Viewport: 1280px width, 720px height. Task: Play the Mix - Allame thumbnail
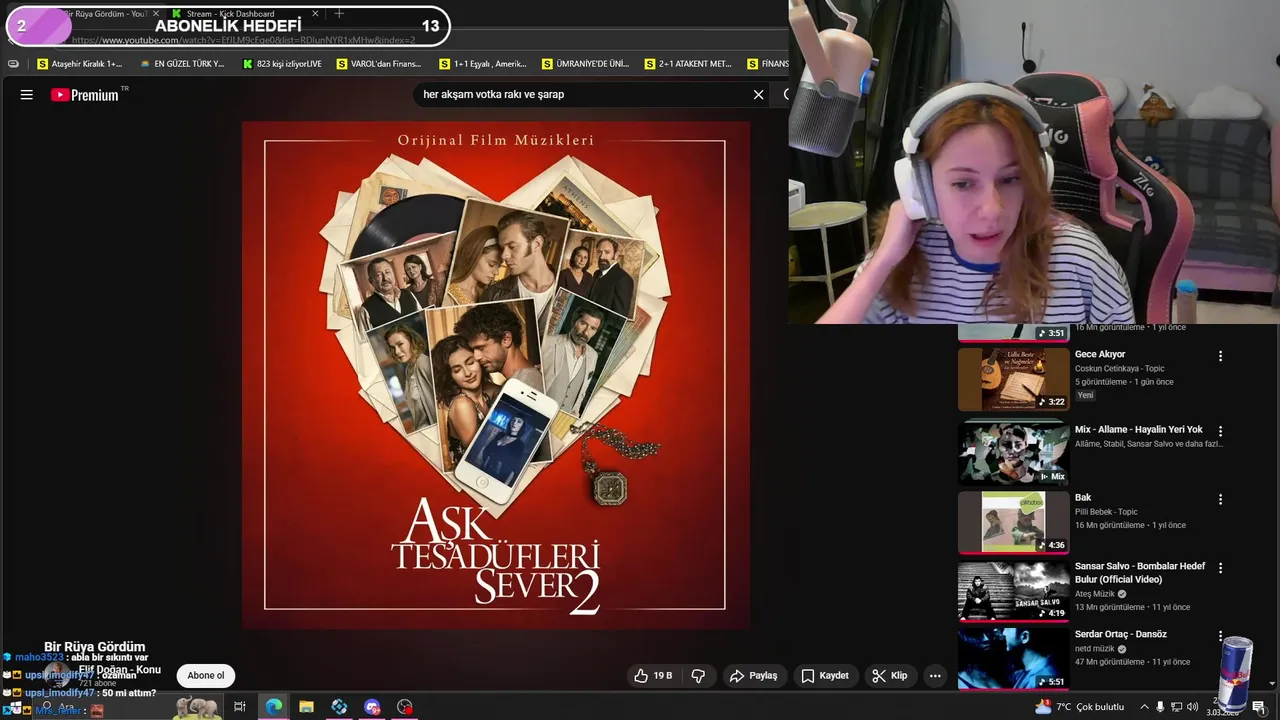coord(1014,453)
